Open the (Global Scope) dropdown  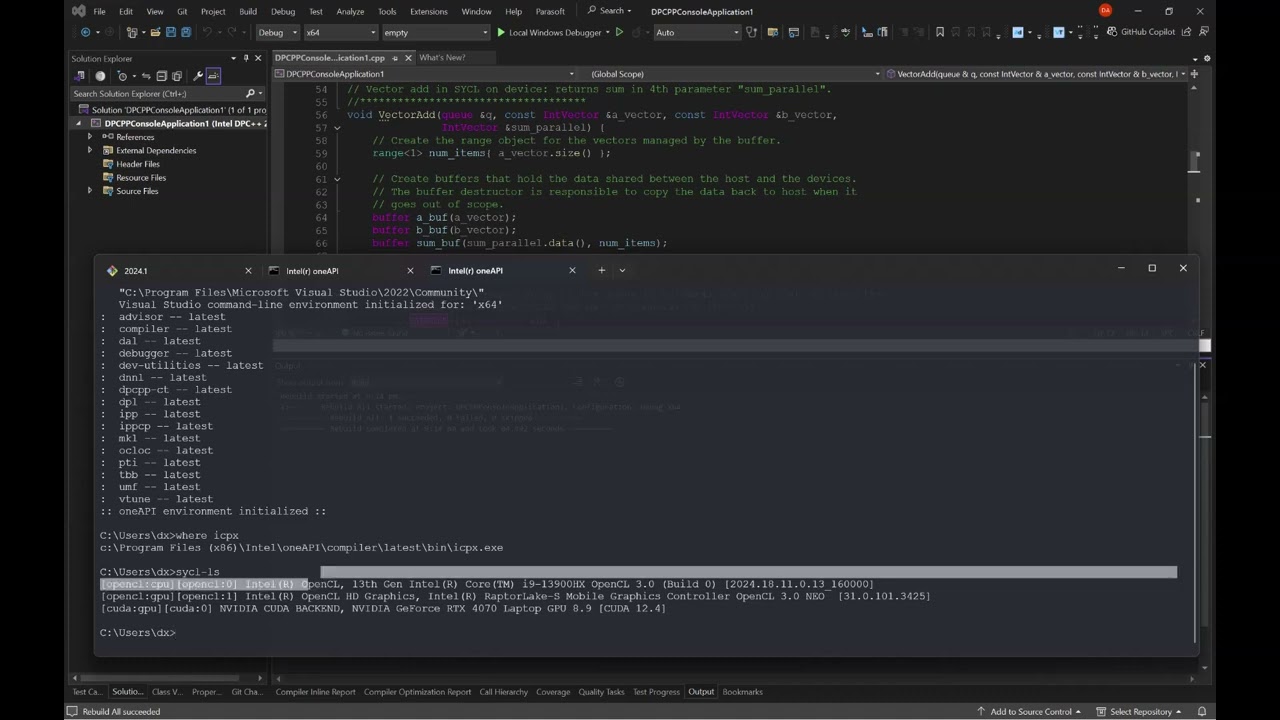[x=731, y=74]
